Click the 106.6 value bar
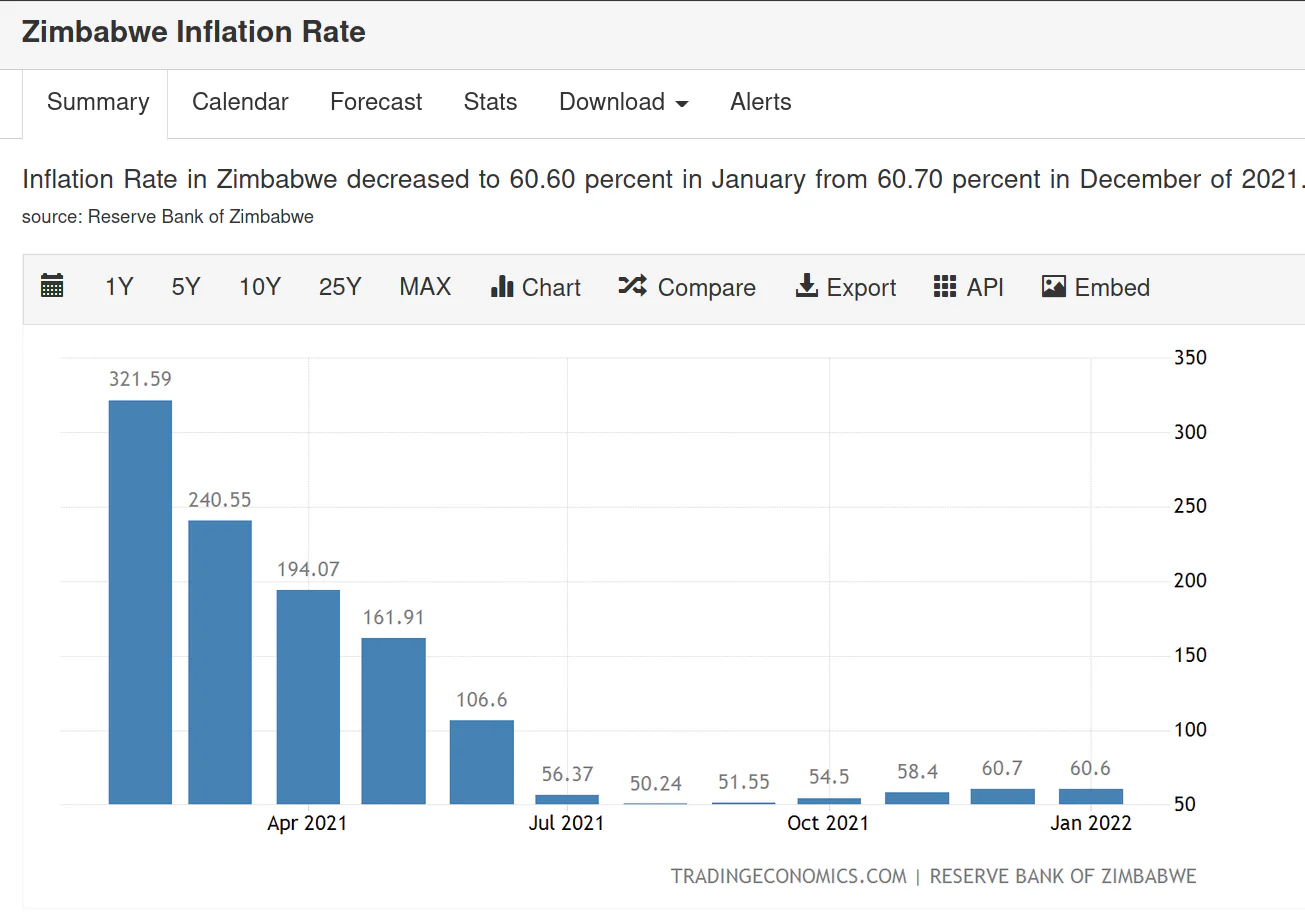The width and height of the screenshot is (1305, 924). pyautogui.click(x=482, y=762)
